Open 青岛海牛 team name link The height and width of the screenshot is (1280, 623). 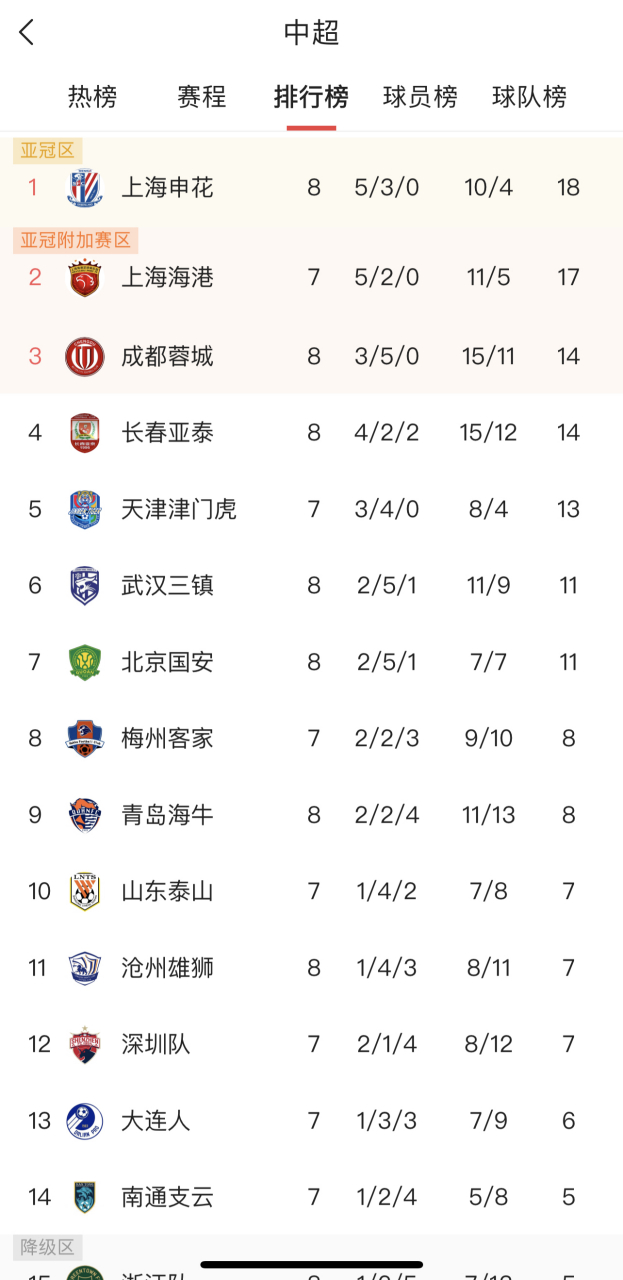(x=167, y=815)
